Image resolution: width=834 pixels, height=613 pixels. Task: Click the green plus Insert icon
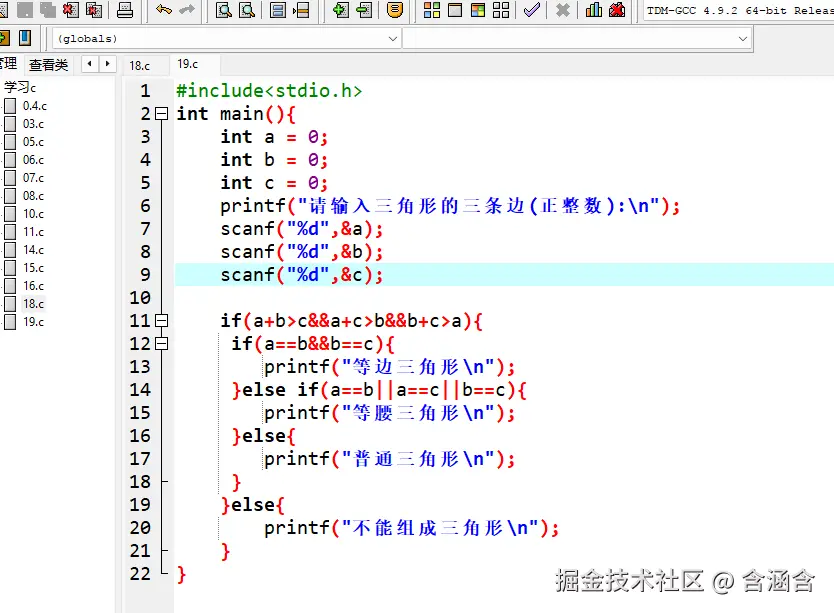point(340,10)
